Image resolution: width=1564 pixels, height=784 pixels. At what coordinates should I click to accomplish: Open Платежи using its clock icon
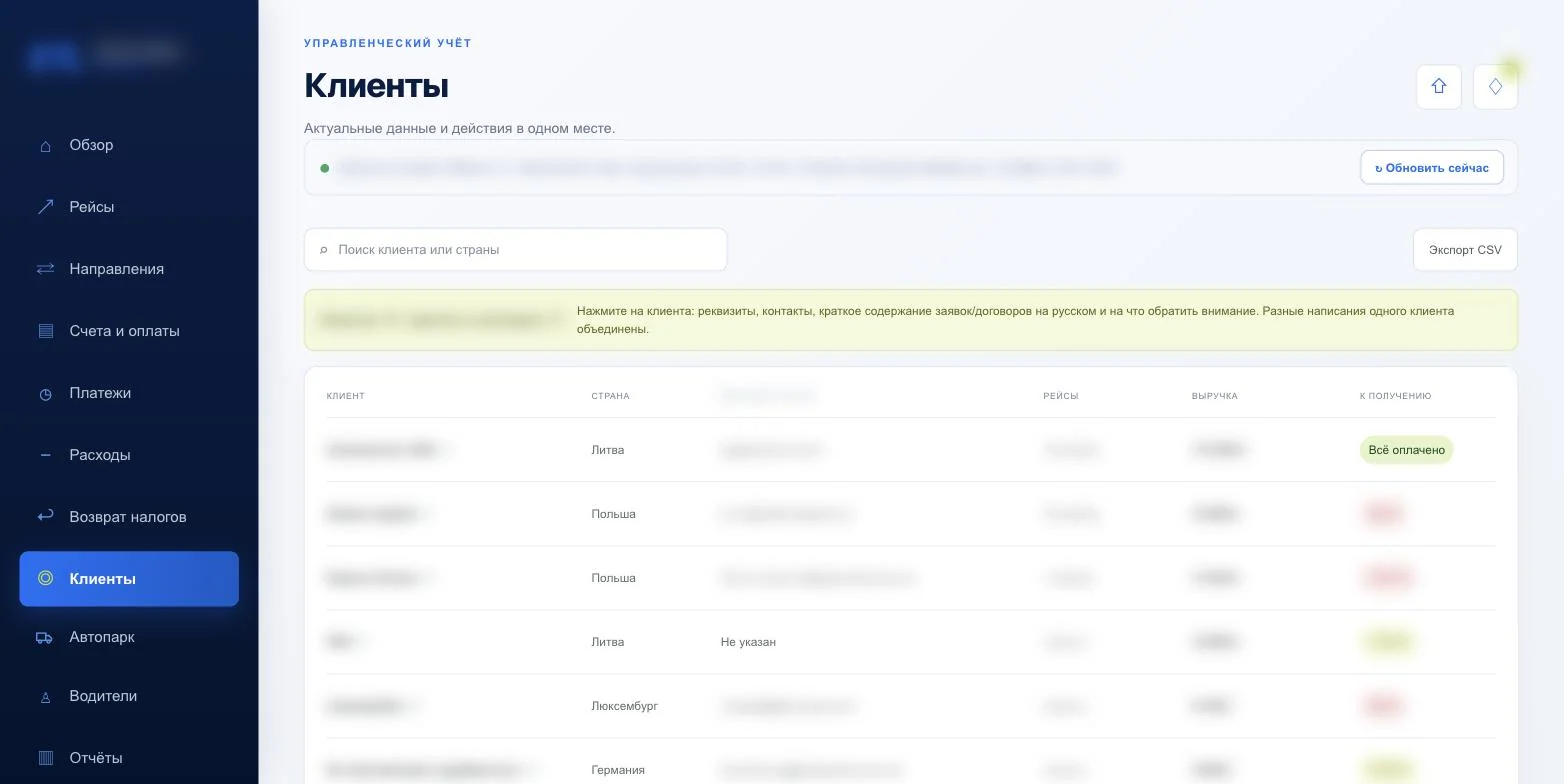pyautogui.click(x=45, y=394)
